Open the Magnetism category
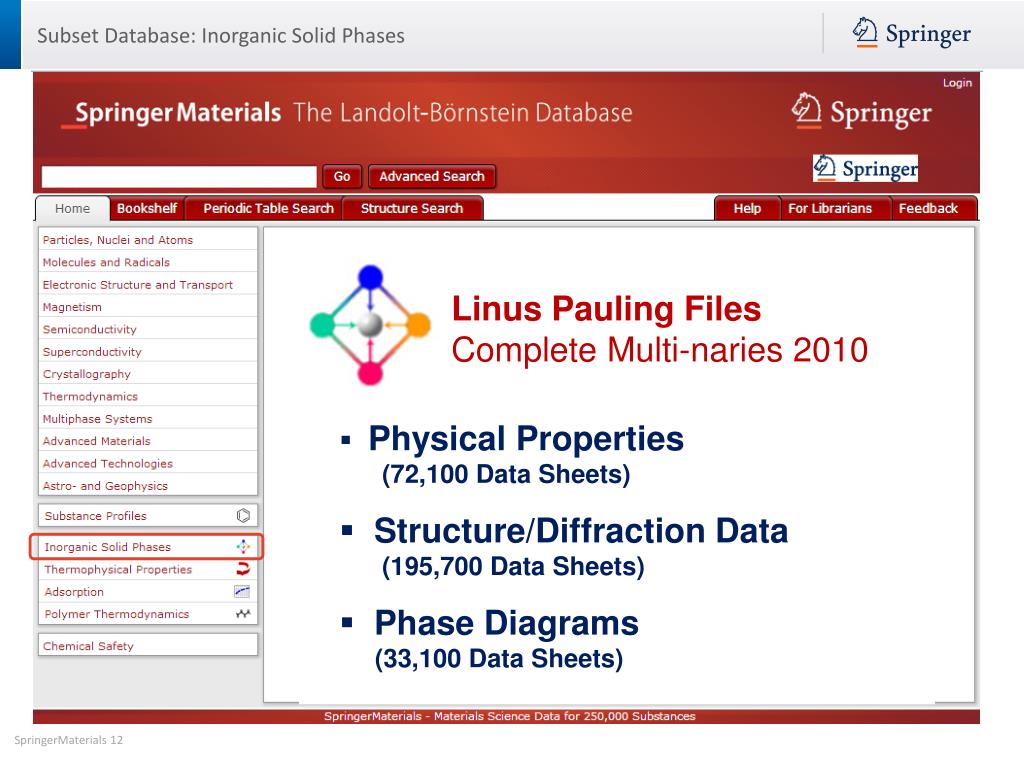This screenshot has height=768, width=1024. 148,307
